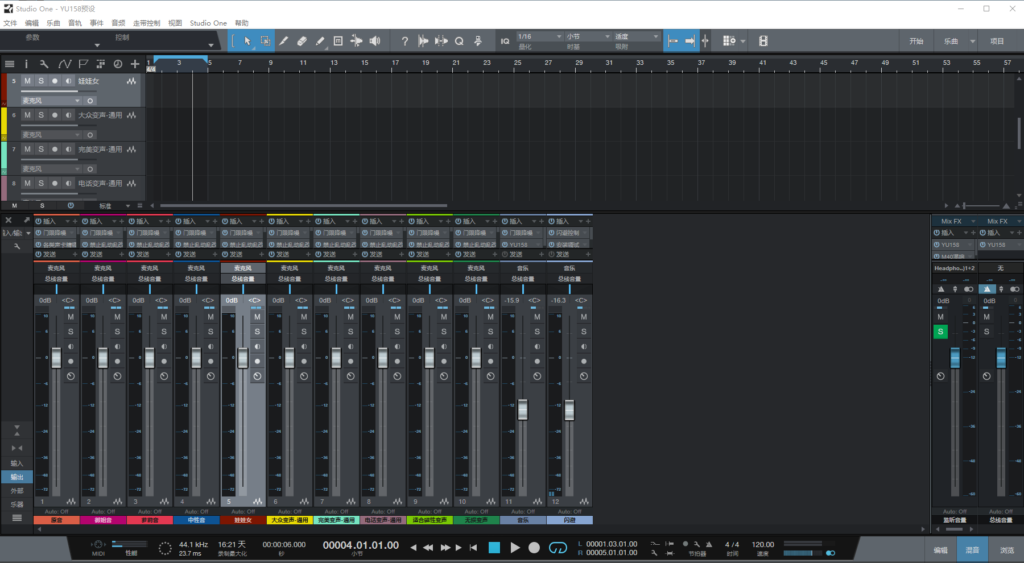1024x563 pixels.
Task: Click the volume fader on channel 11
Action: coord(523,409)
